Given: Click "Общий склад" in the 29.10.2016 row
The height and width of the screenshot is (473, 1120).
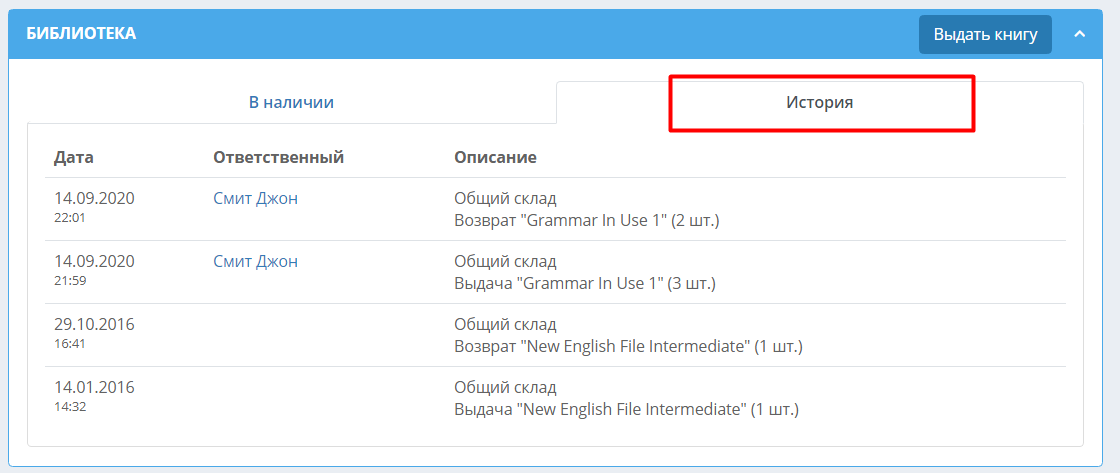Looking at the screenshot, I should tap(505, 324).
